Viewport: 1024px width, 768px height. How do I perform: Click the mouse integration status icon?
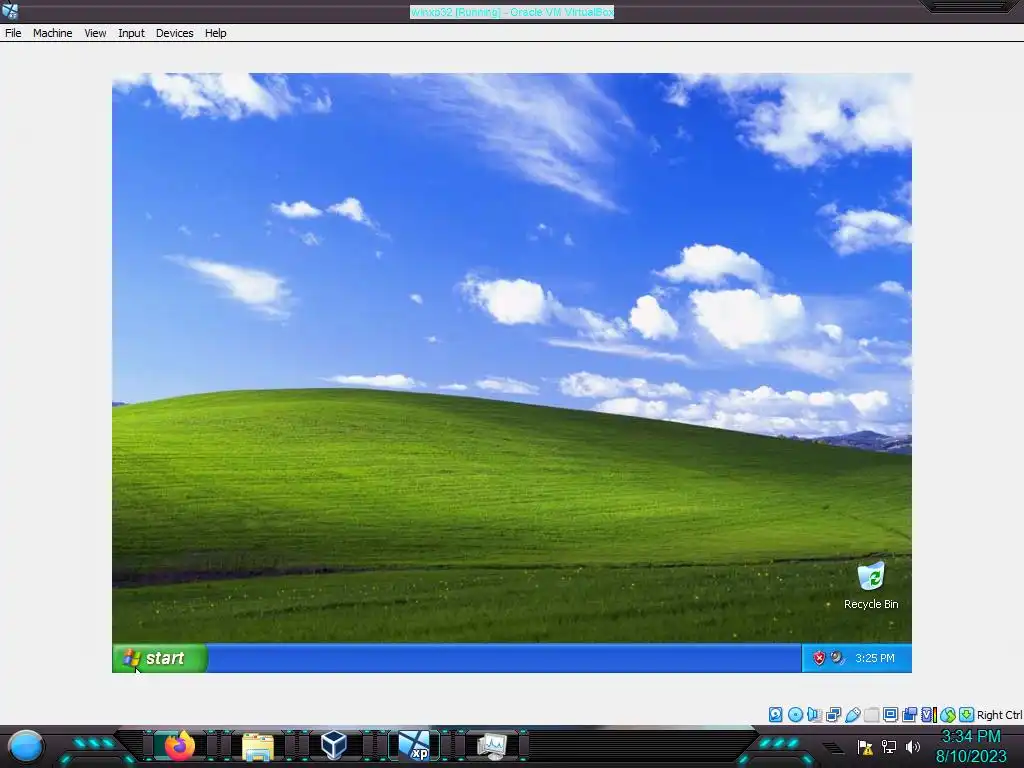[x=948, y=714]
